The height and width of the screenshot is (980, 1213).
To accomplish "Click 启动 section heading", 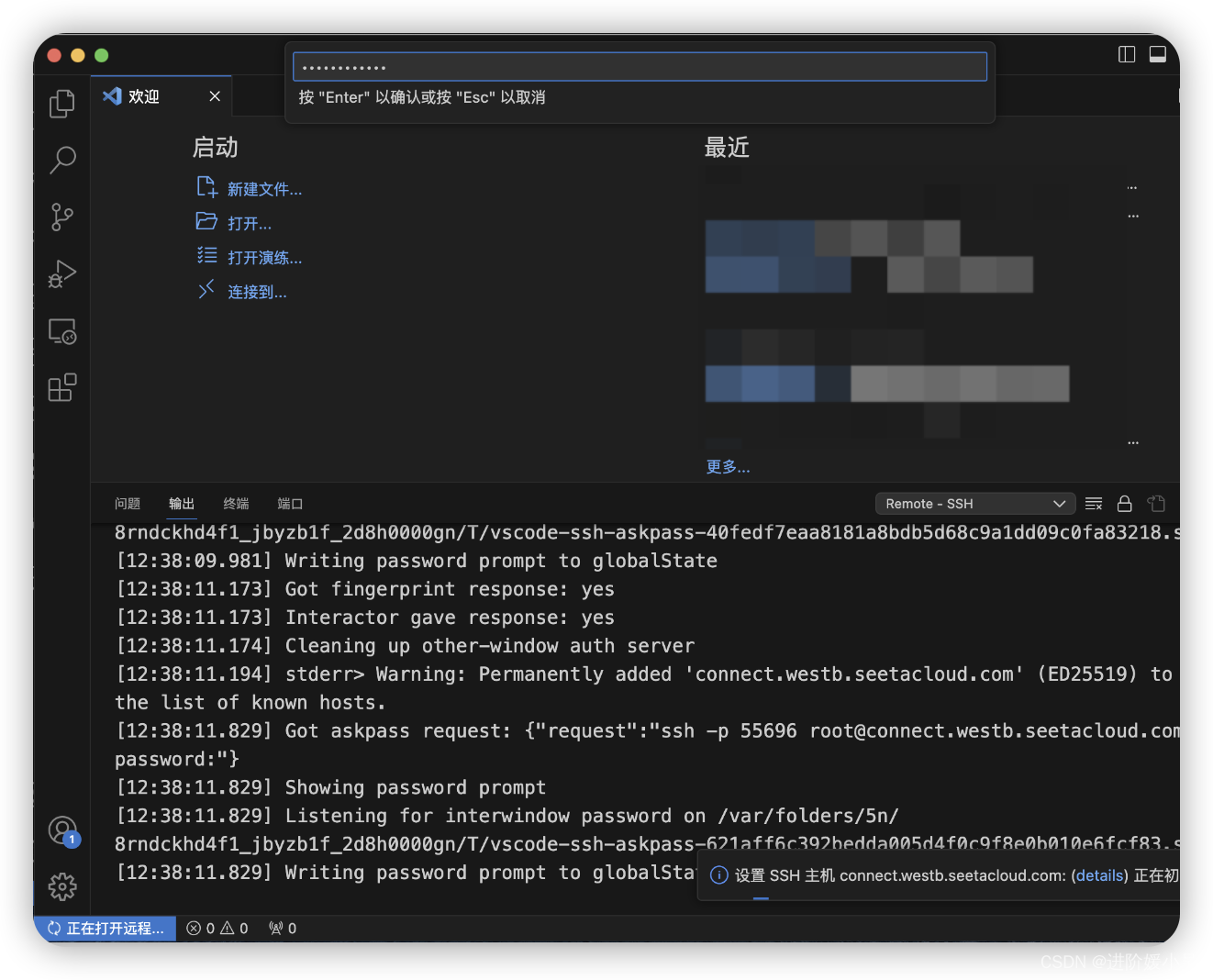I will click(x=216, y=148).
